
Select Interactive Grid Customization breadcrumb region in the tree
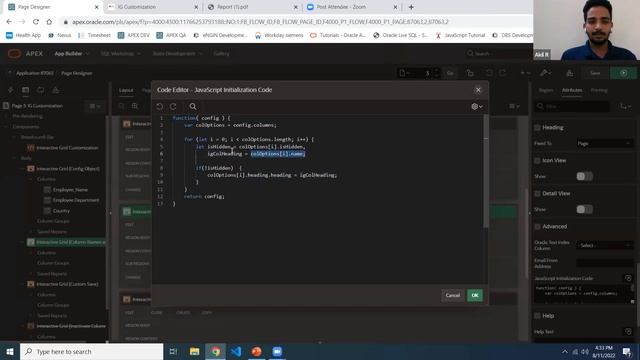(67, 148)
